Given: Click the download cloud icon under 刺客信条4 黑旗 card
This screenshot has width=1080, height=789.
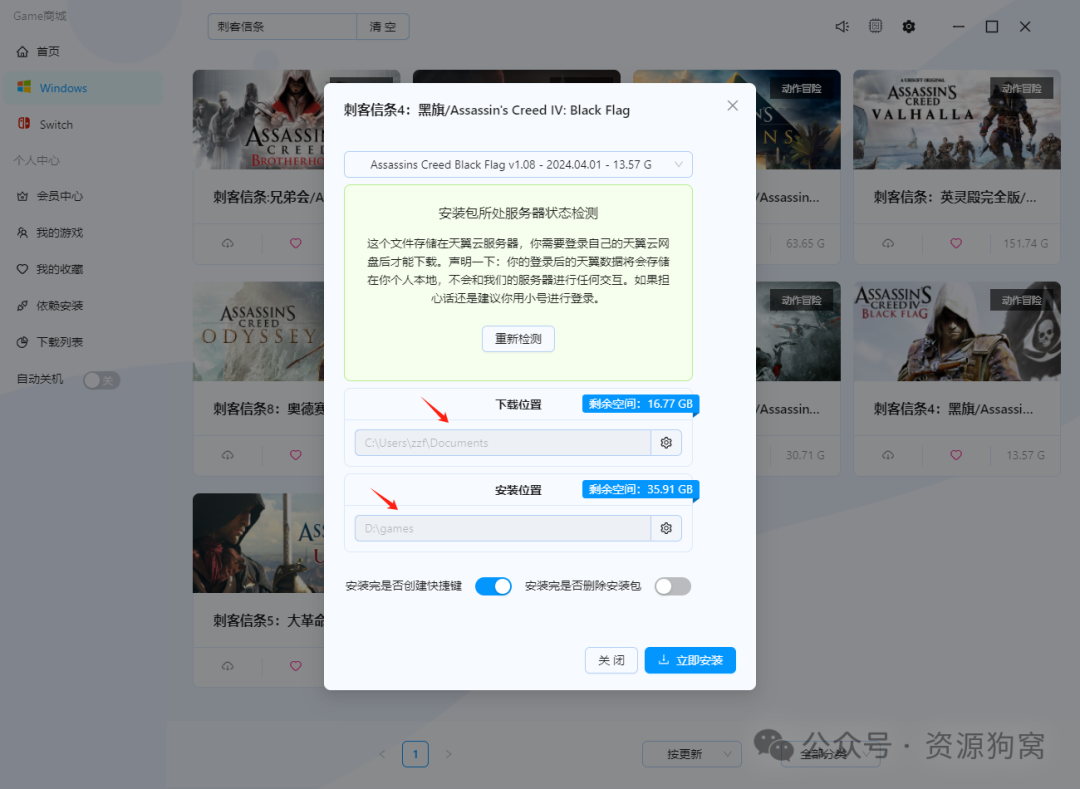Looking at the screenshot, I should click(888, 455).
